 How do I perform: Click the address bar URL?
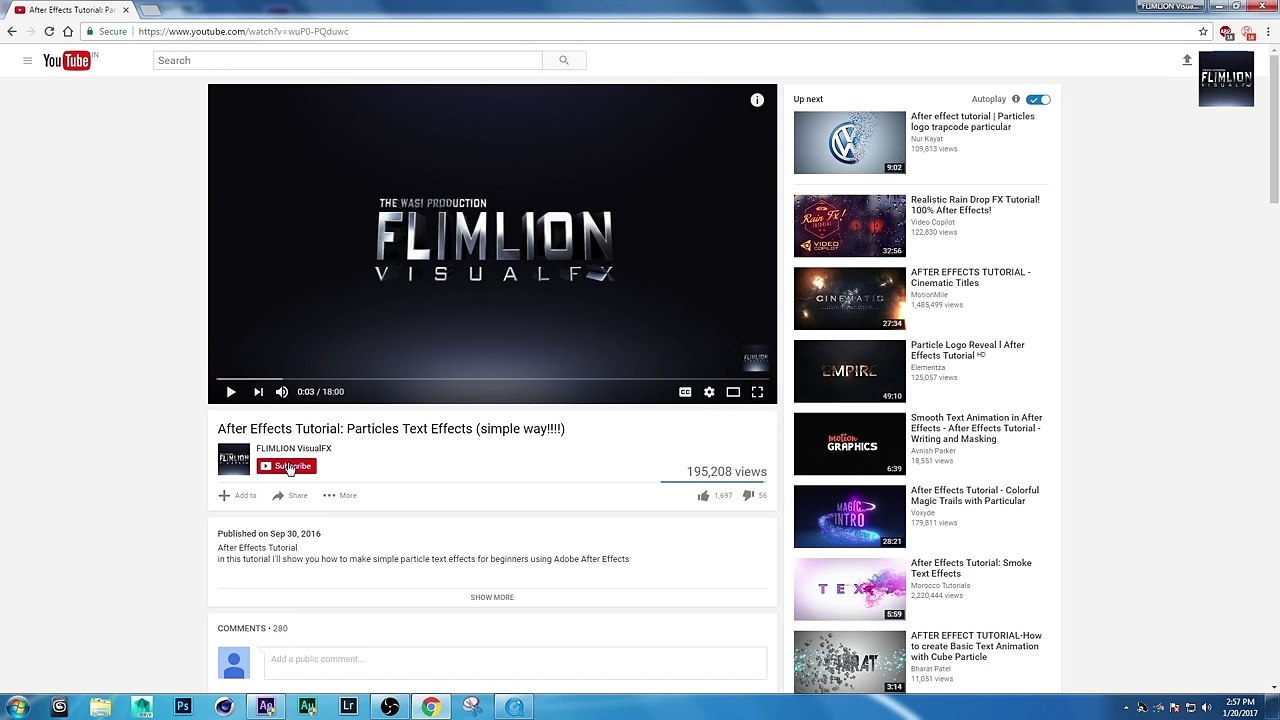point(244,32)
